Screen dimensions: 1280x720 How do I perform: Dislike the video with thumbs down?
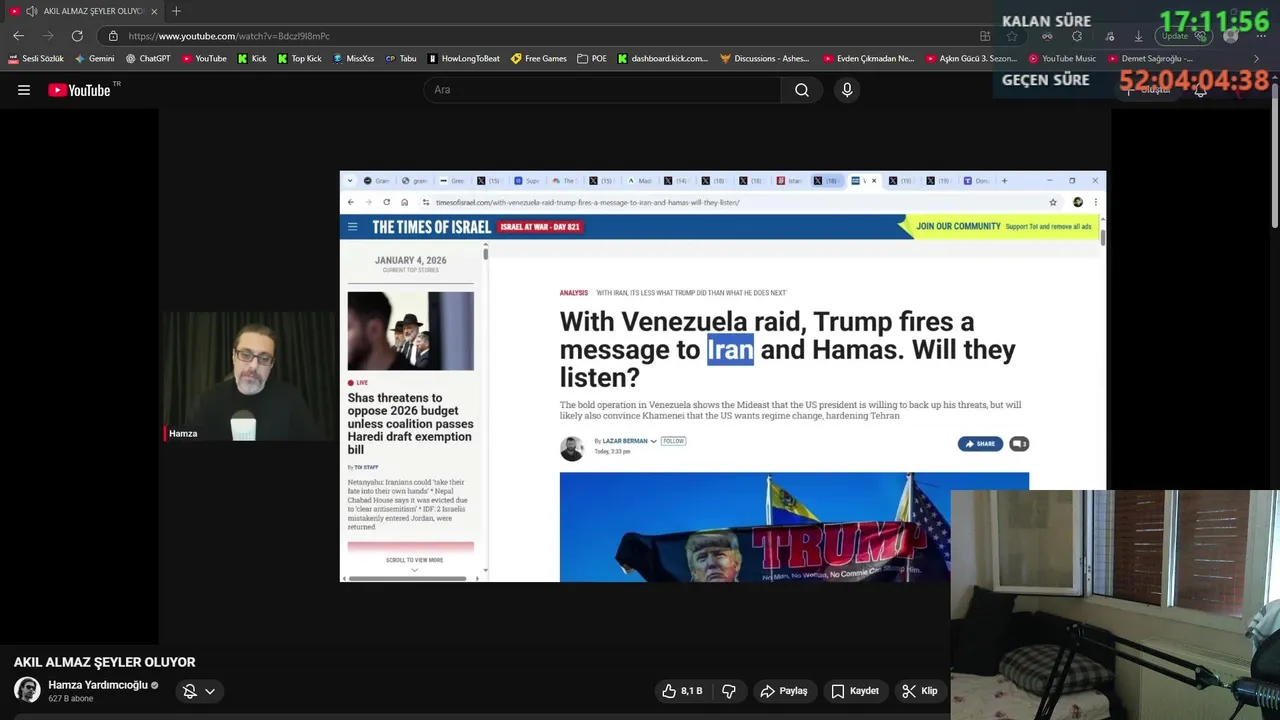pyautogui.click(x=729, y=691)
